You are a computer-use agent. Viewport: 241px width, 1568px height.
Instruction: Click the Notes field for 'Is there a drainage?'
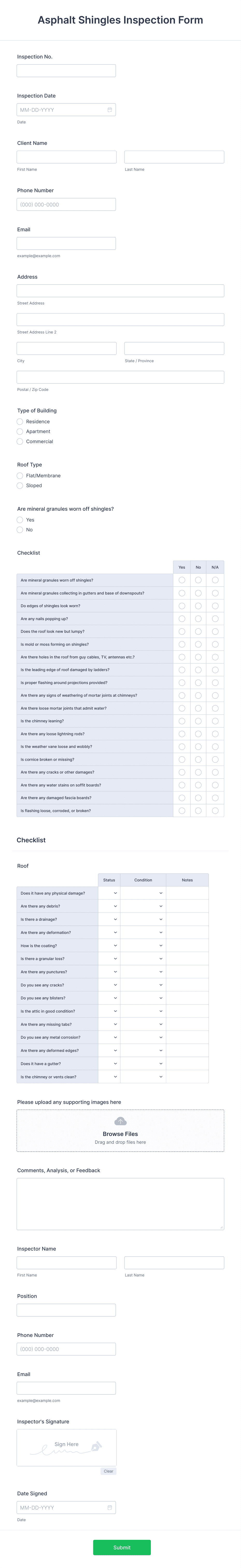pos(187,919)
